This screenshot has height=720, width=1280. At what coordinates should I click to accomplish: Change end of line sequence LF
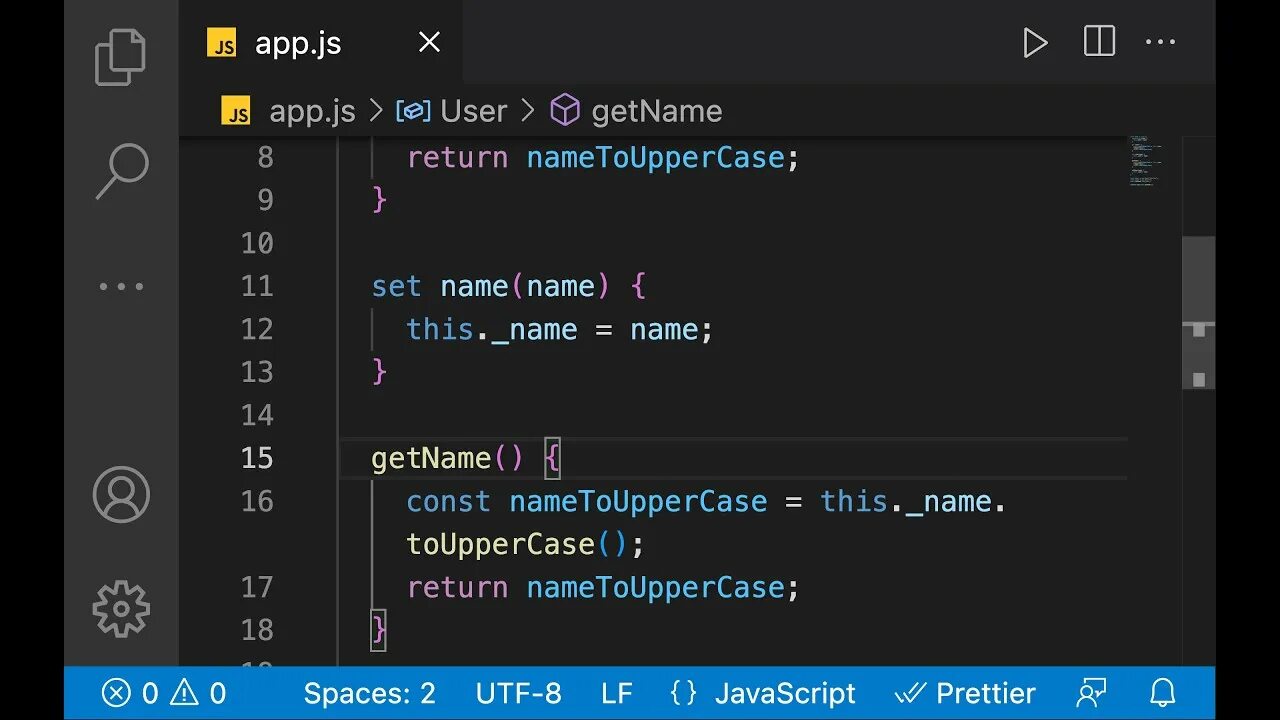click(617, 693)
